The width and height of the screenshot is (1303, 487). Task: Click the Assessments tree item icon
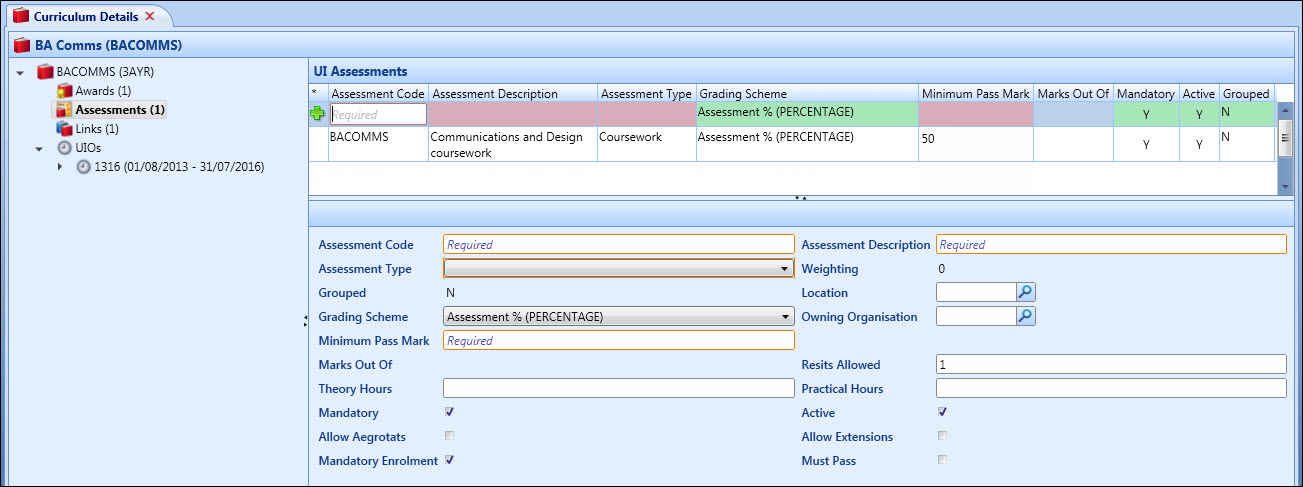(65, 110)
